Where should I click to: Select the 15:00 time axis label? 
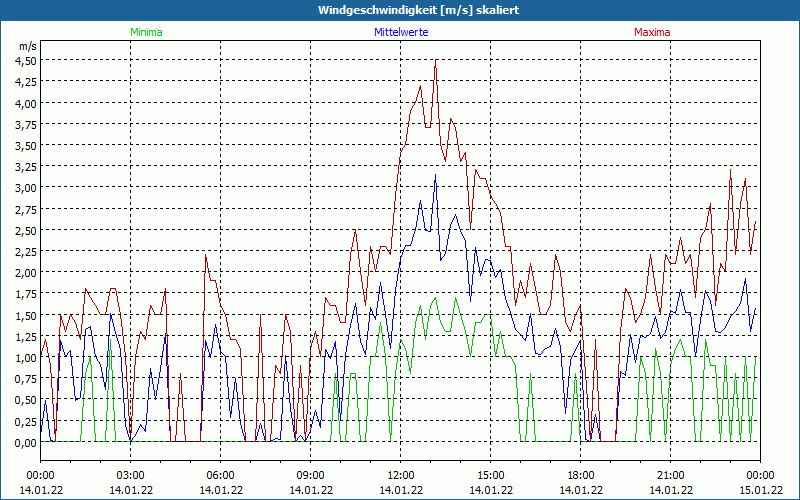[x=490, y=475]
